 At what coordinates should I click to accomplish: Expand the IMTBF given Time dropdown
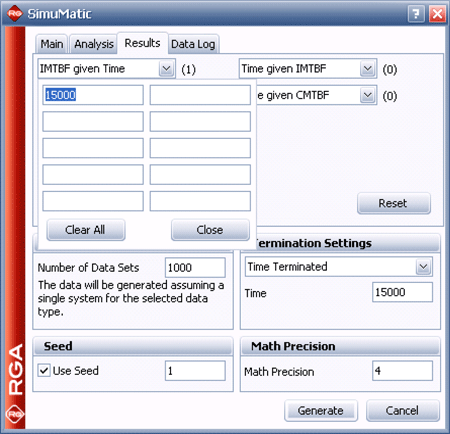(x=166, y=69)
